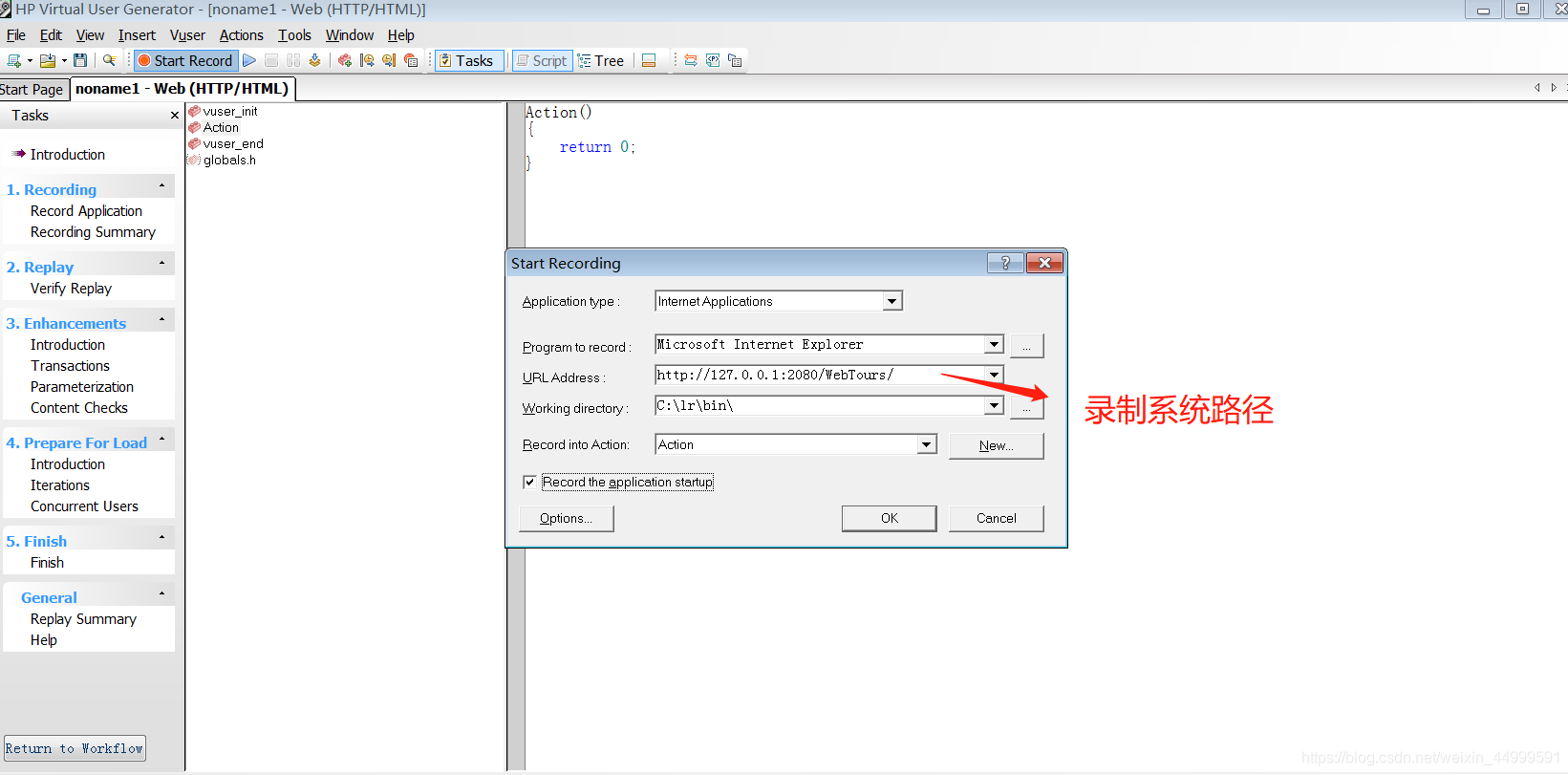Click the red circle window icon before Tasks
Viewport: 1568px width, 775px height.
(411, 60)
